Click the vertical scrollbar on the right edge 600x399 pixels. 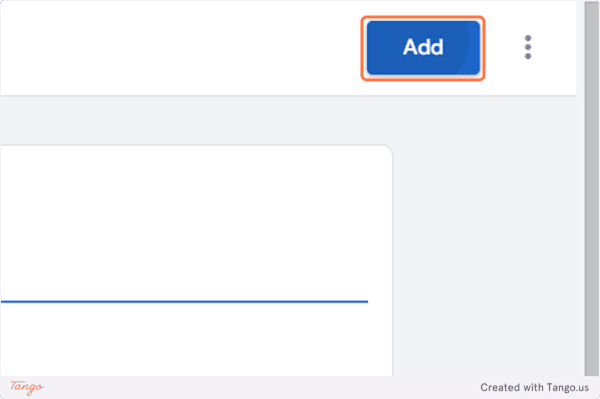pos(592,188)
